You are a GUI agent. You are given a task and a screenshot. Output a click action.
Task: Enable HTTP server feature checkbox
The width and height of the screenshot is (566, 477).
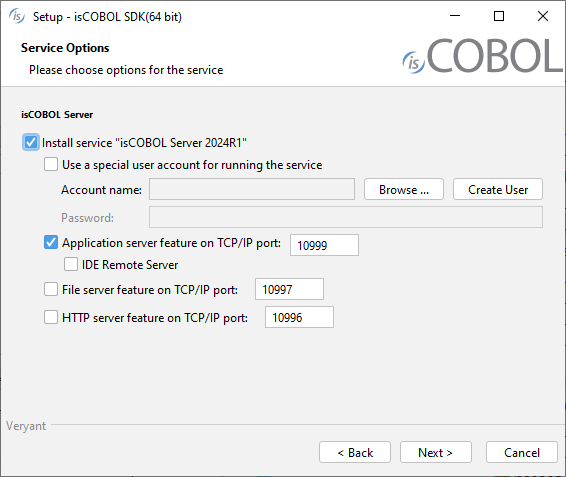(51, 317)
